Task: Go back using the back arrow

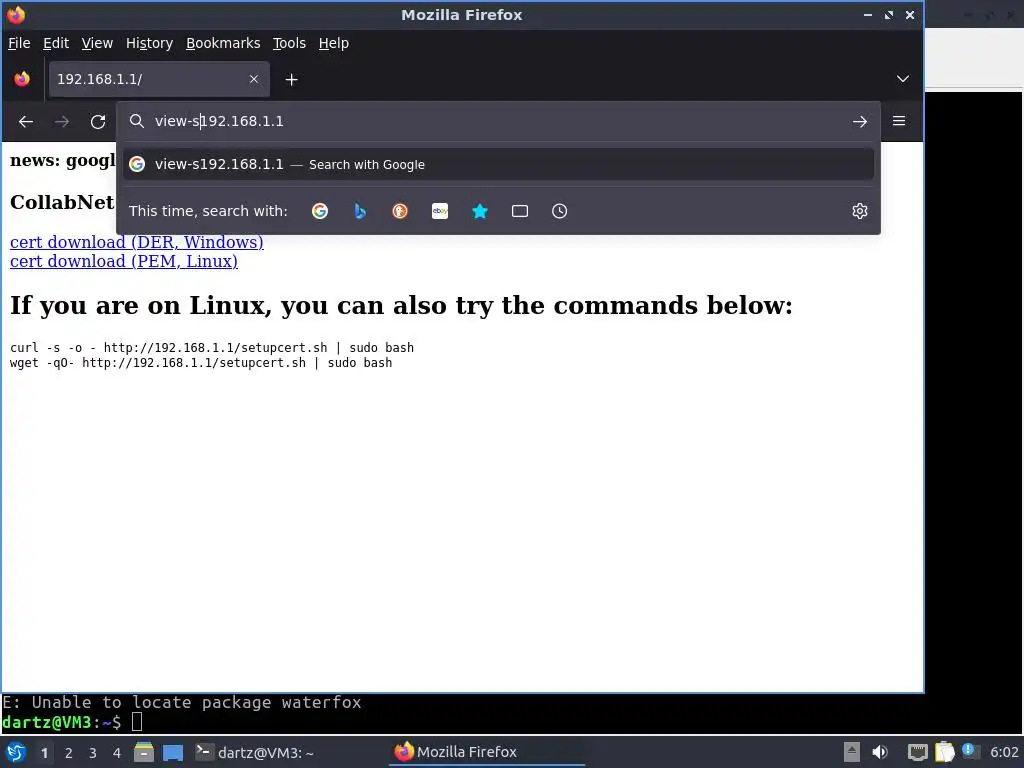Action: pos(25,121)
